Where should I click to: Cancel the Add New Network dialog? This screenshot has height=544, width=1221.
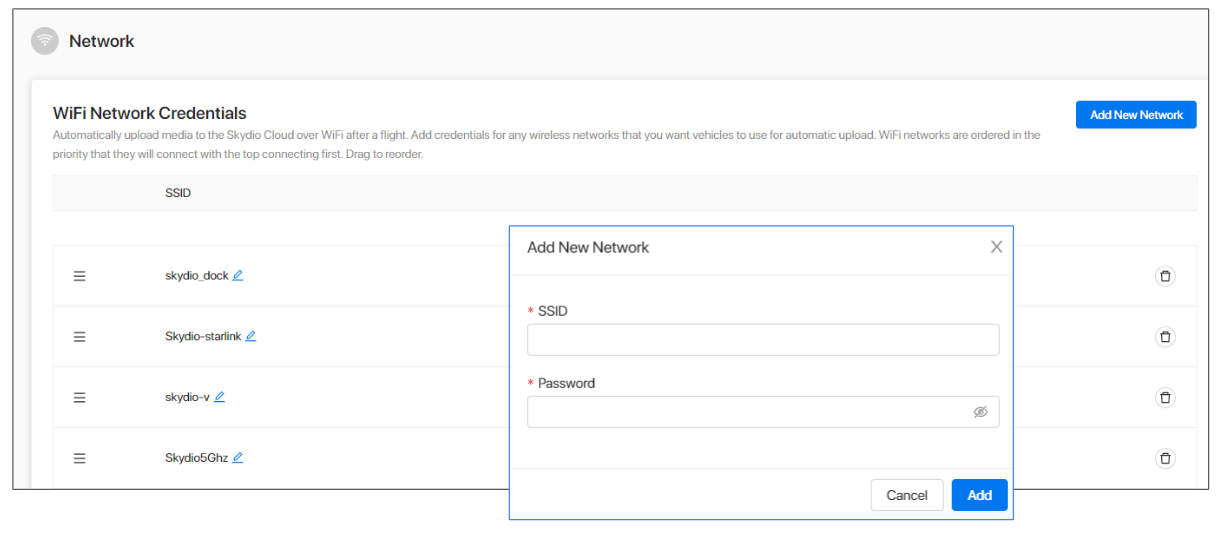tap(907, 495)
